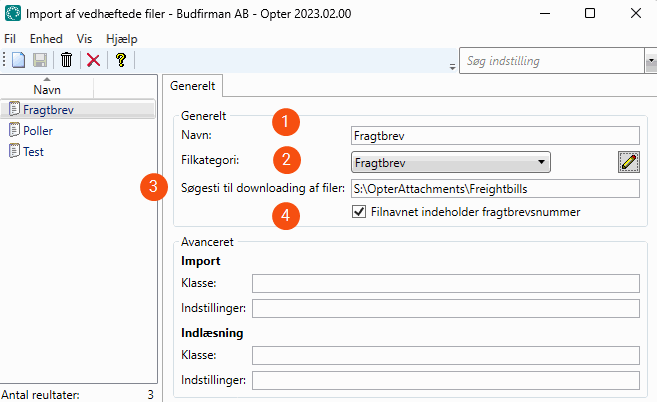Switch to the Generelt tab
The image size is (657, 402).
pos(192,87)
